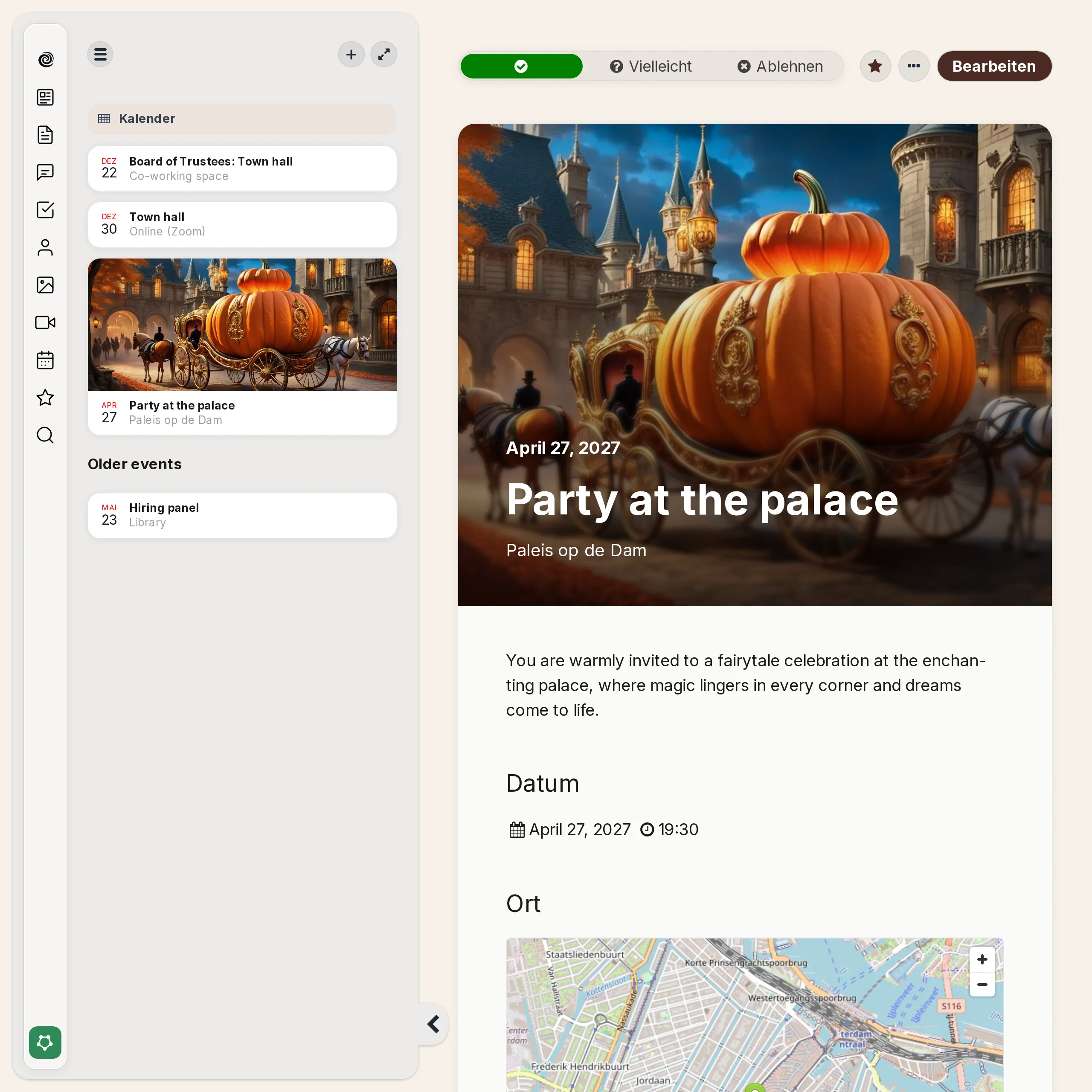Click the Paleis op de Dam header subtitle
Image resolution: width=1092 pixels, height=1092 pixels.
576,550
